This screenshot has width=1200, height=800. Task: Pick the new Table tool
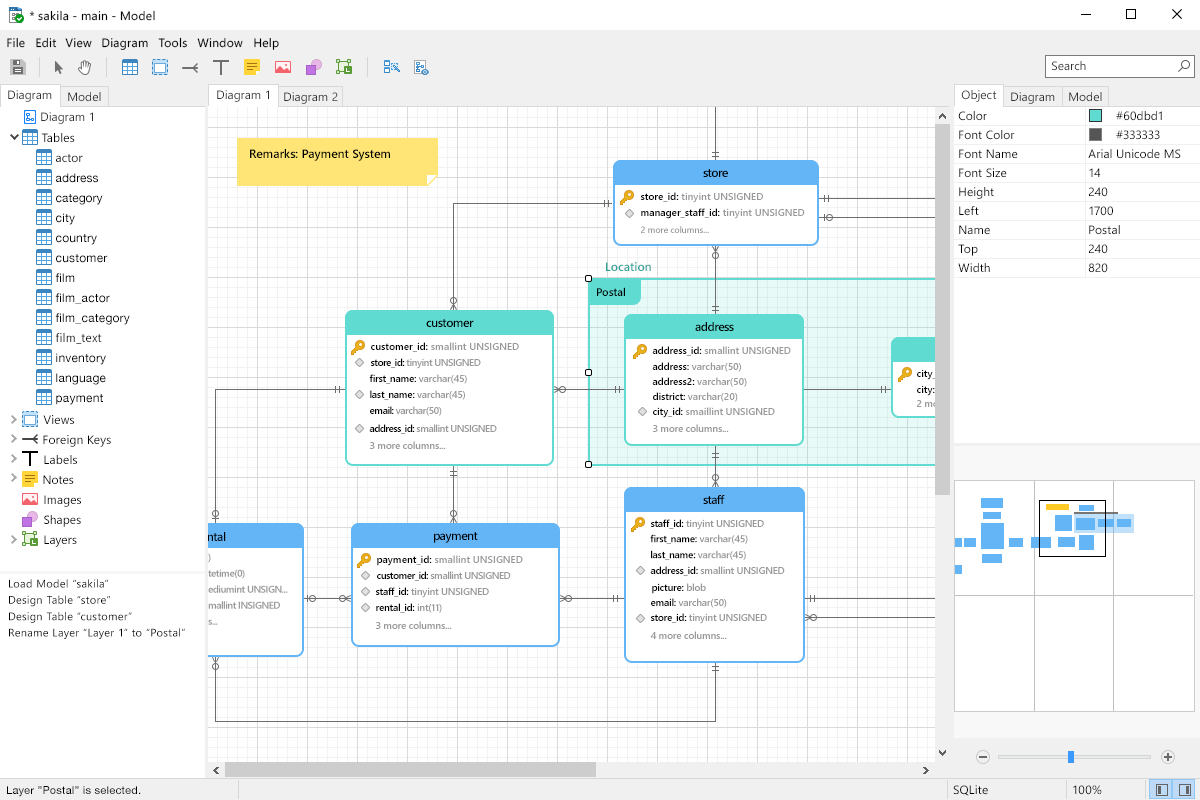pyautogui.click(x=130, y=67)
